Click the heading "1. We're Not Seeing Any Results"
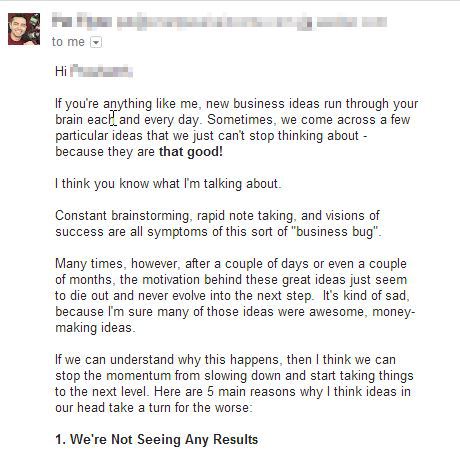This screenshot has width=460, height=455. (157, 439)
